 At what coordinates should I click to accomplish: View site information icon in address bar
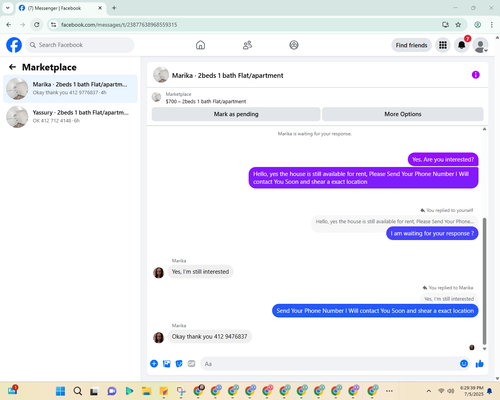tap(53, 25)
